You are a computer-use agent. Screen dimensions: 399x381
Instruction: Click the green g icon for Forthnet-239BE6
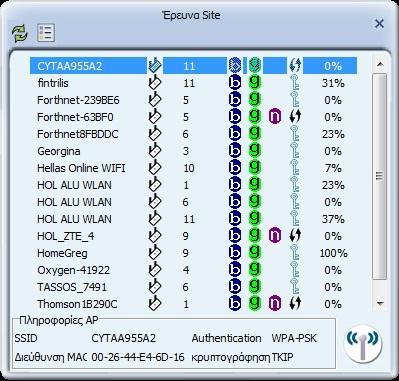pyautogui.click(x=255, y=99)
